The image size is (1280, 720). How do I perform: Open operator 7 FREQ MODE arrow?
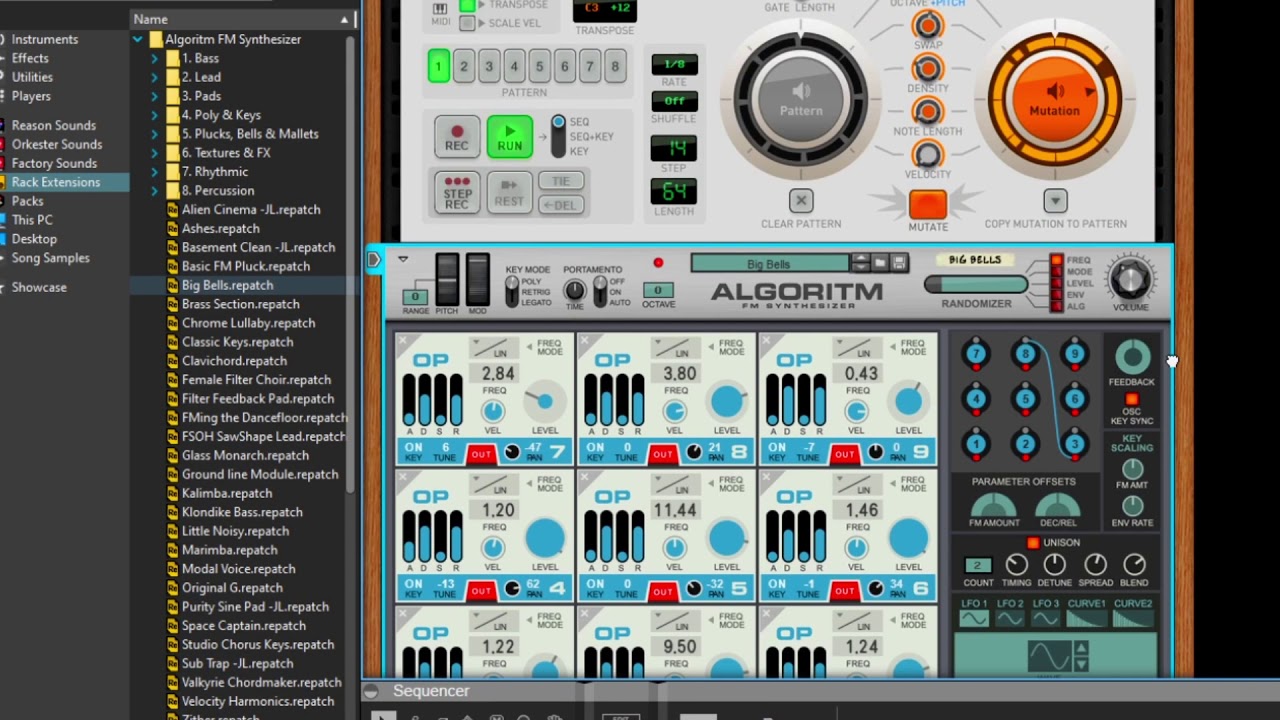[x=527, y=346]
